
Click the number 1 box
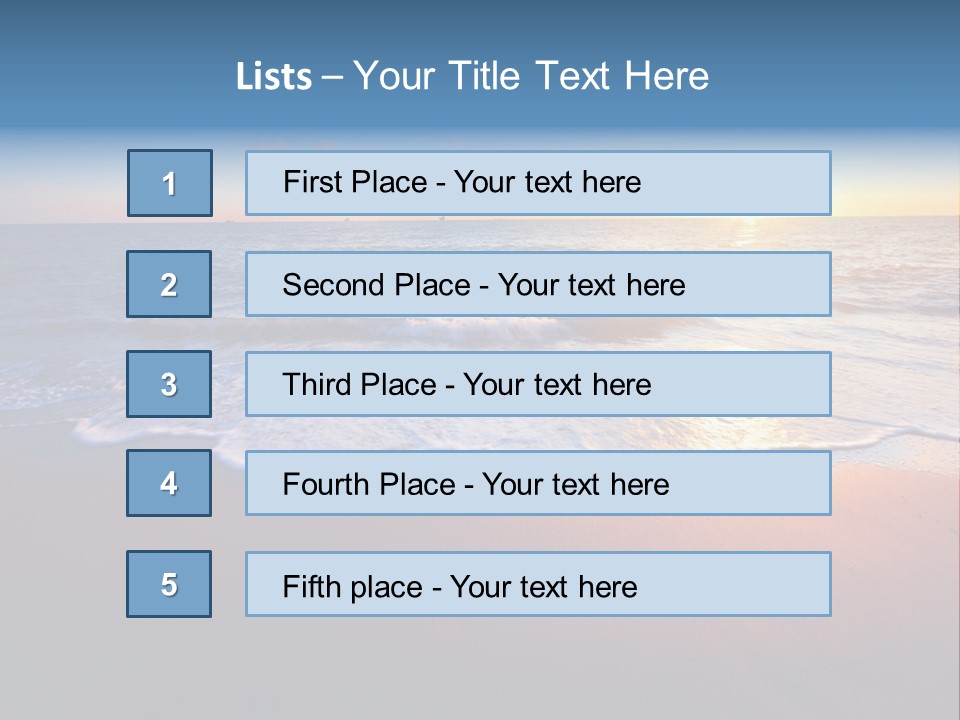[170, 183]
